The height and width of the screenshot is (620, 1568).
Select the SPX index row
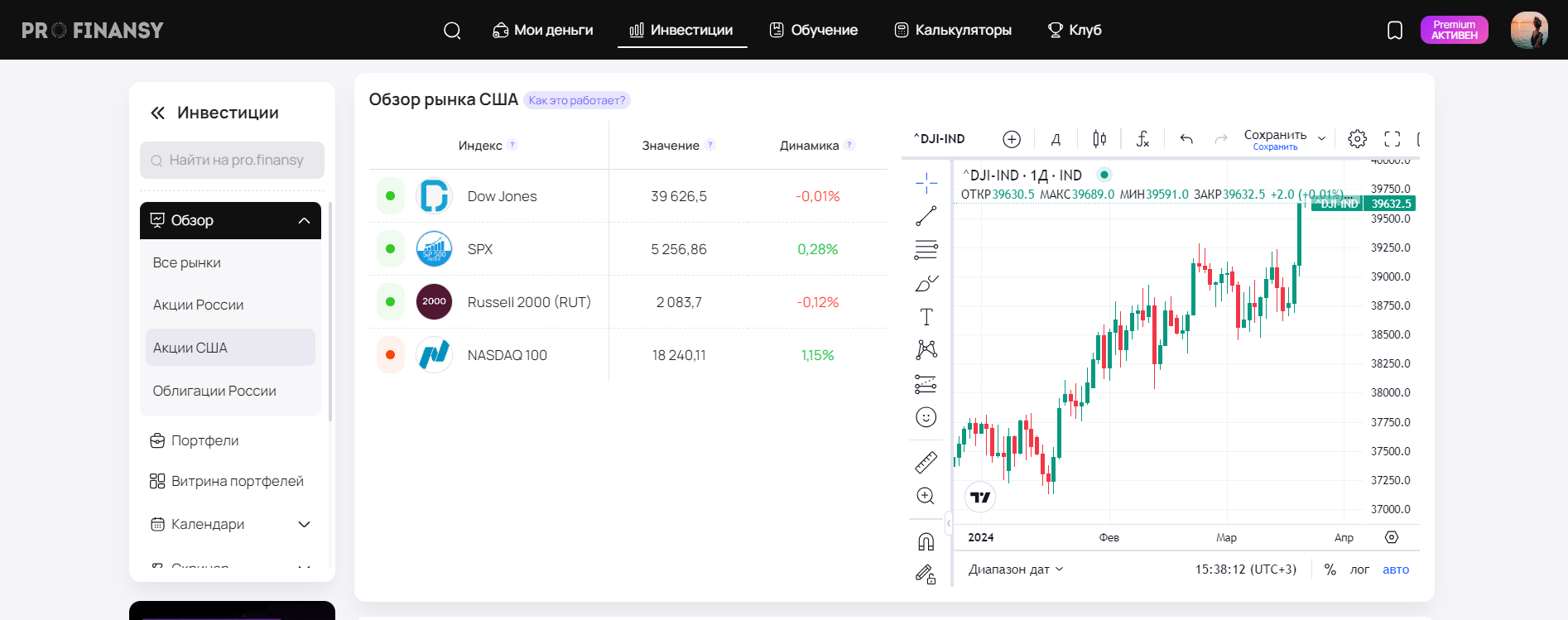coord(628,249)
